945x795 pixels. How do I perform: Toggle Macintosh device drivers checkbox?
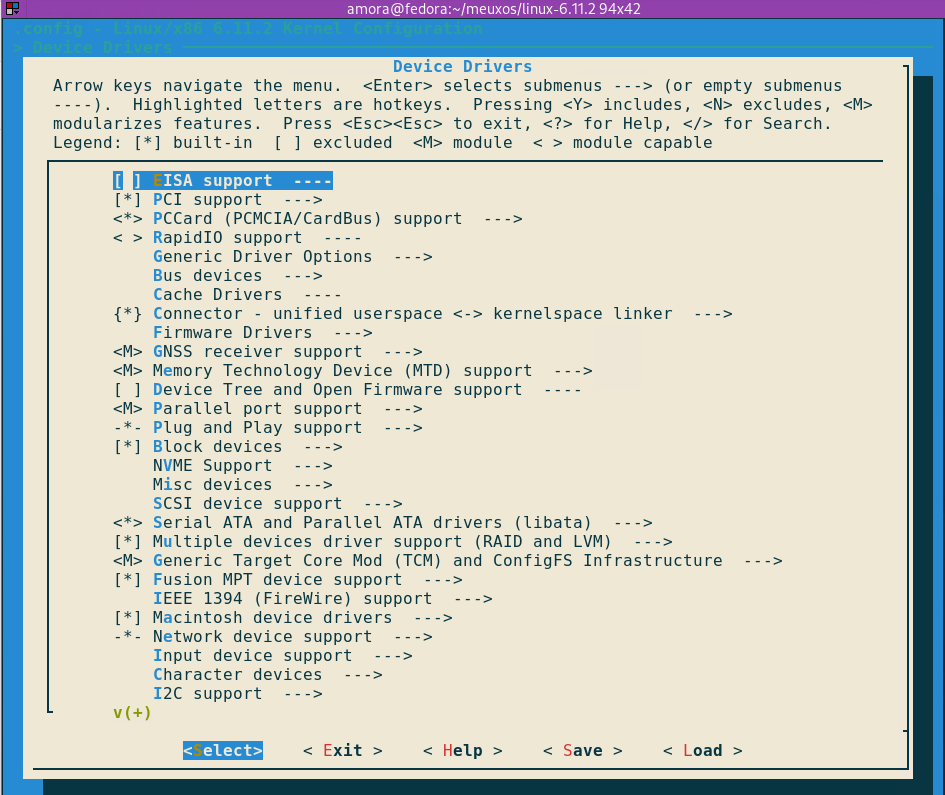click(128, 618)
